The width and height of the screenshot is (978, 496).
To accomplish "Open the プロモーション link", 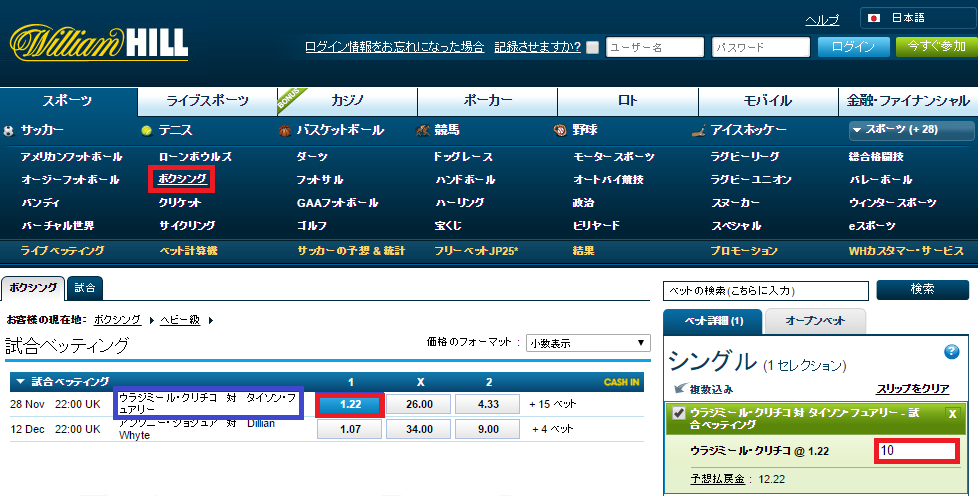I will [x=744, y=251].
